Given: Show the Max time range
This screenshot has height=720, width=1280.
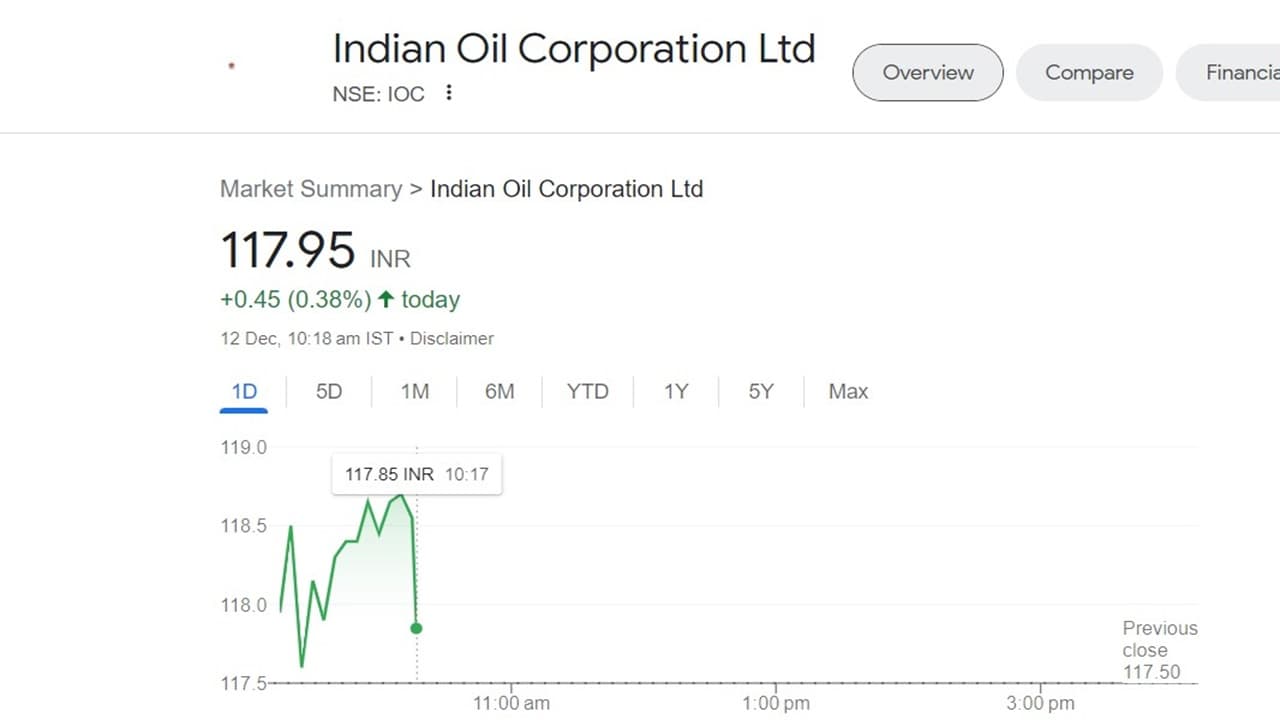Looking at the screenshot, I should (x=848, y=391).
